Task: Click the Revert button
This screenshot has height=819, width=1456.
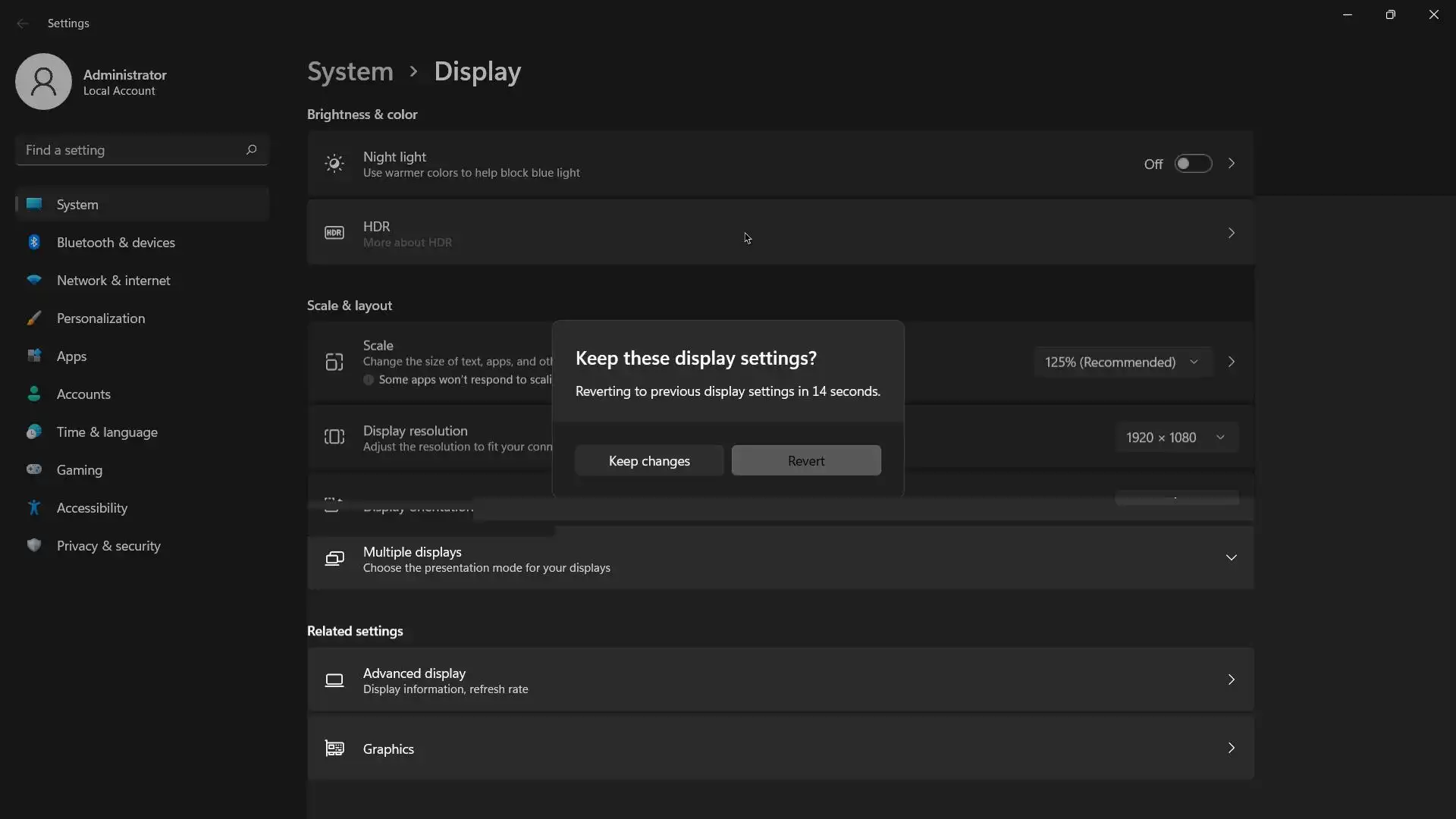Action: point(805,461)
